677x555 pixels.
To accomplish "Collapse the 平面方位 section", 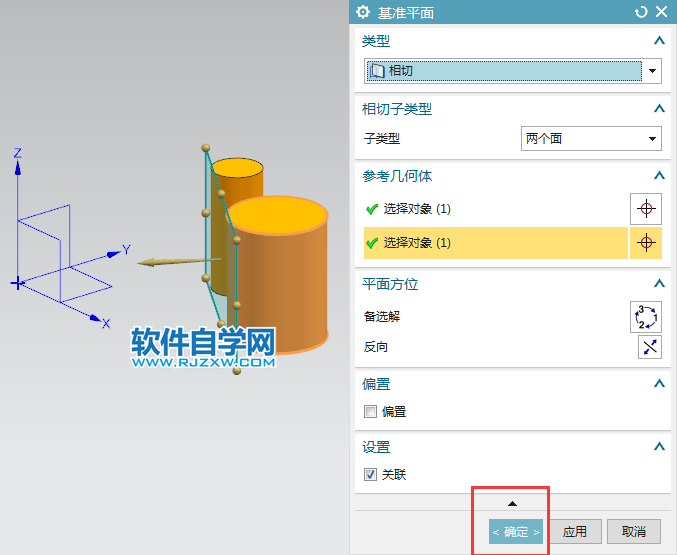I will pyautogui.click(x=659, y=283).
